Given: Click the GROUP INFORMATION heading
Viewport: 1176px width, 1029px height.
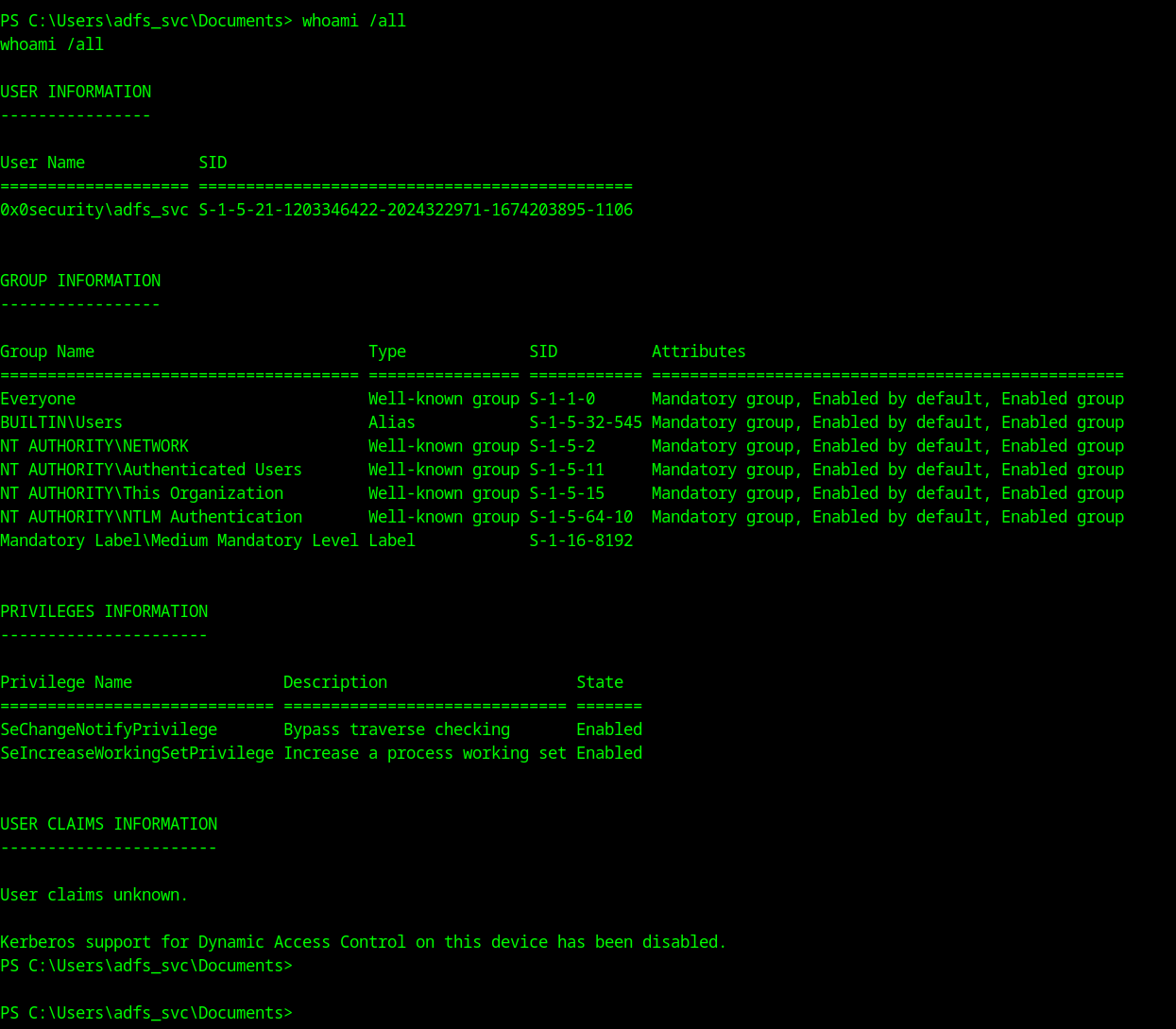Looking at the screenshot, I should pyautogui.click(x=80, y=281).
